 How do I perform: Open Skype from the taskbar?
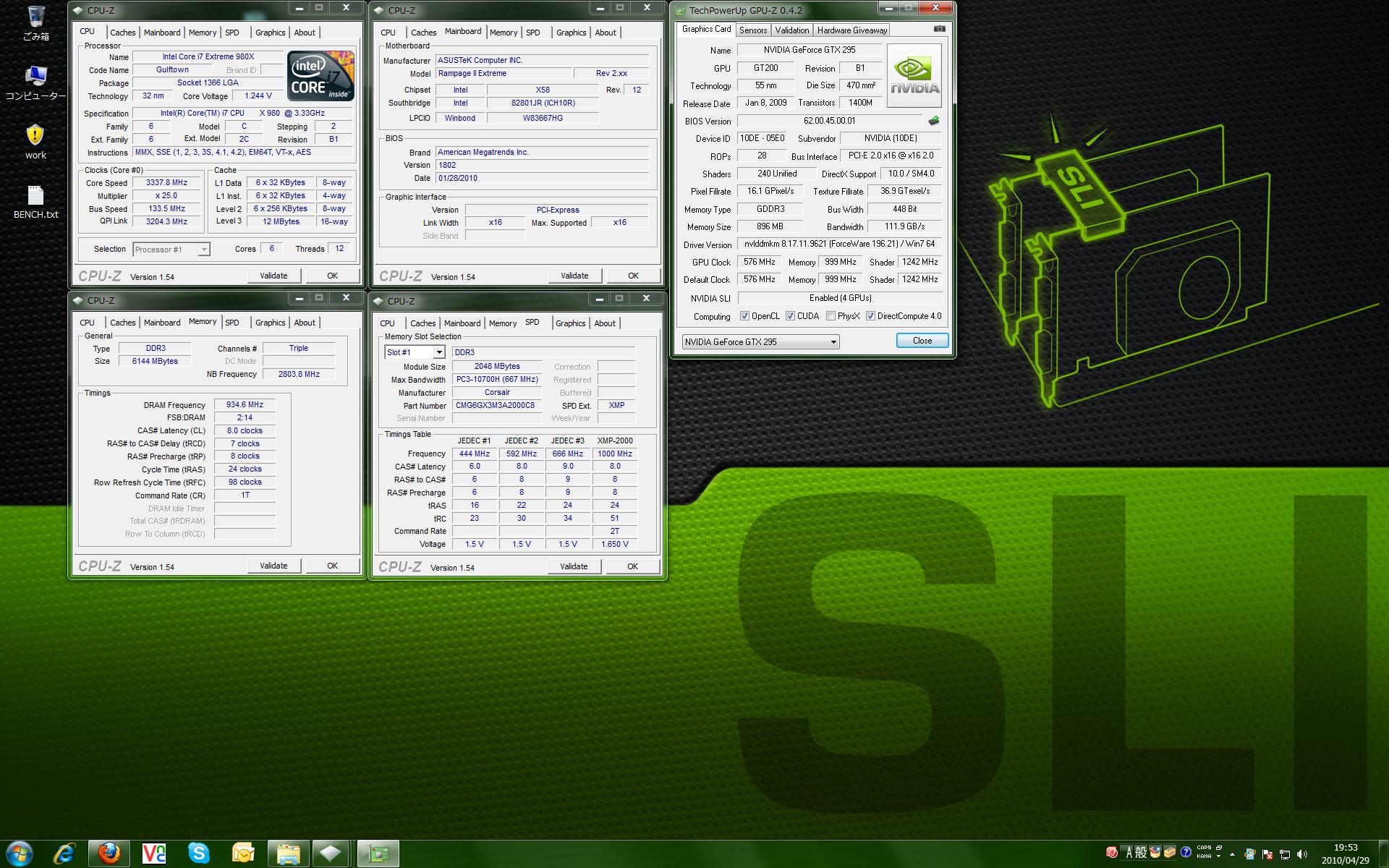coord(199,854)
